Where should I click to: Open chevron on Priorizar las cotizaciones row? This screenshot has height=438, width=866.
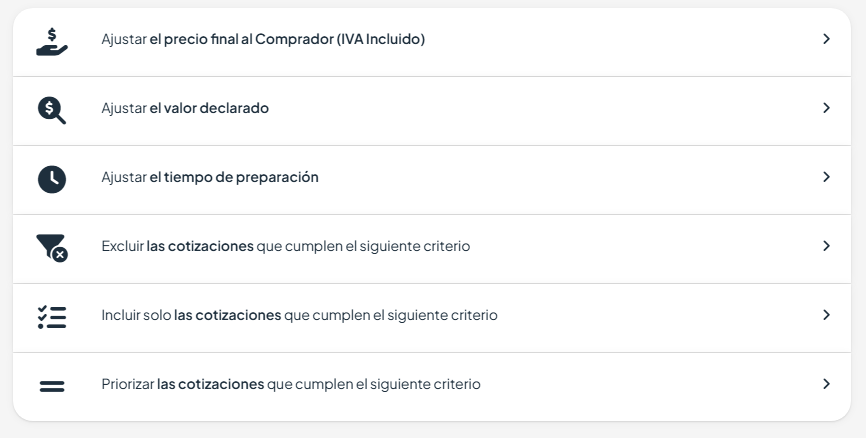point(826,384)
